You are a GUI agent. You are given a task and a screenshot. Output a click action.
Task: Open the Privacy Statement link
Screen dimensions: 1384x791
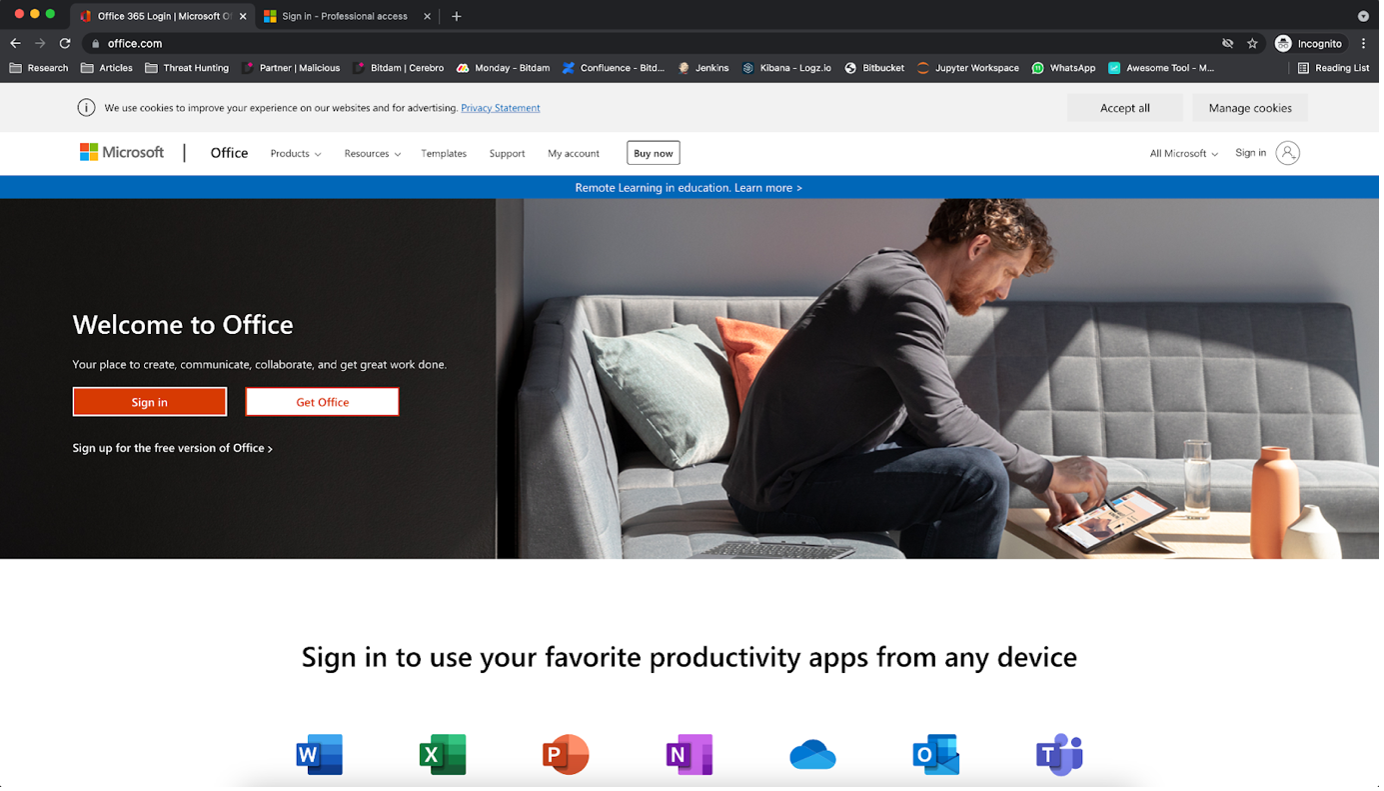click(x=502, y=108)
